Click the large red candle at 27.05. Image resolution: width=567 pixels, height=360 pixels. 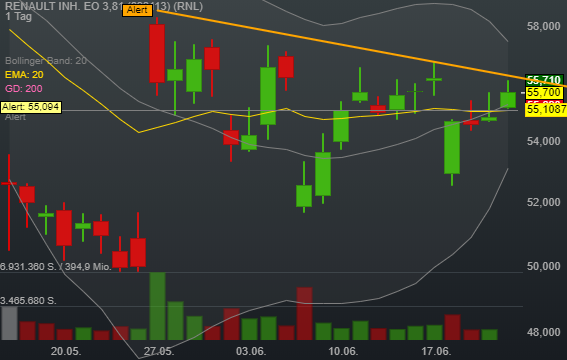[157, 53]
